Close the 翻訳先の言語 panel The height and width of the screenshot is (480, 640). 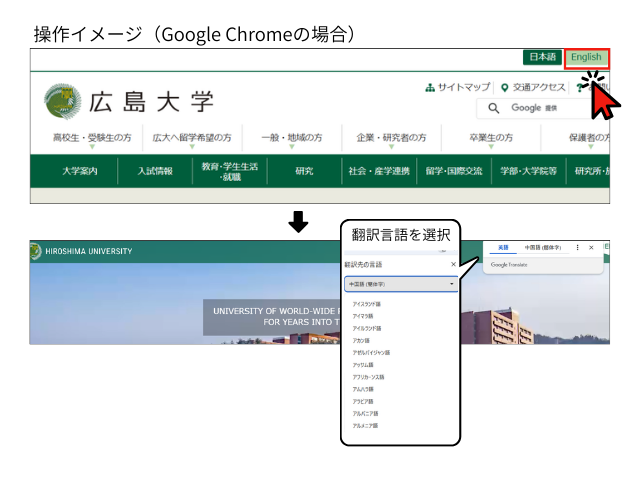coord(453,265)
